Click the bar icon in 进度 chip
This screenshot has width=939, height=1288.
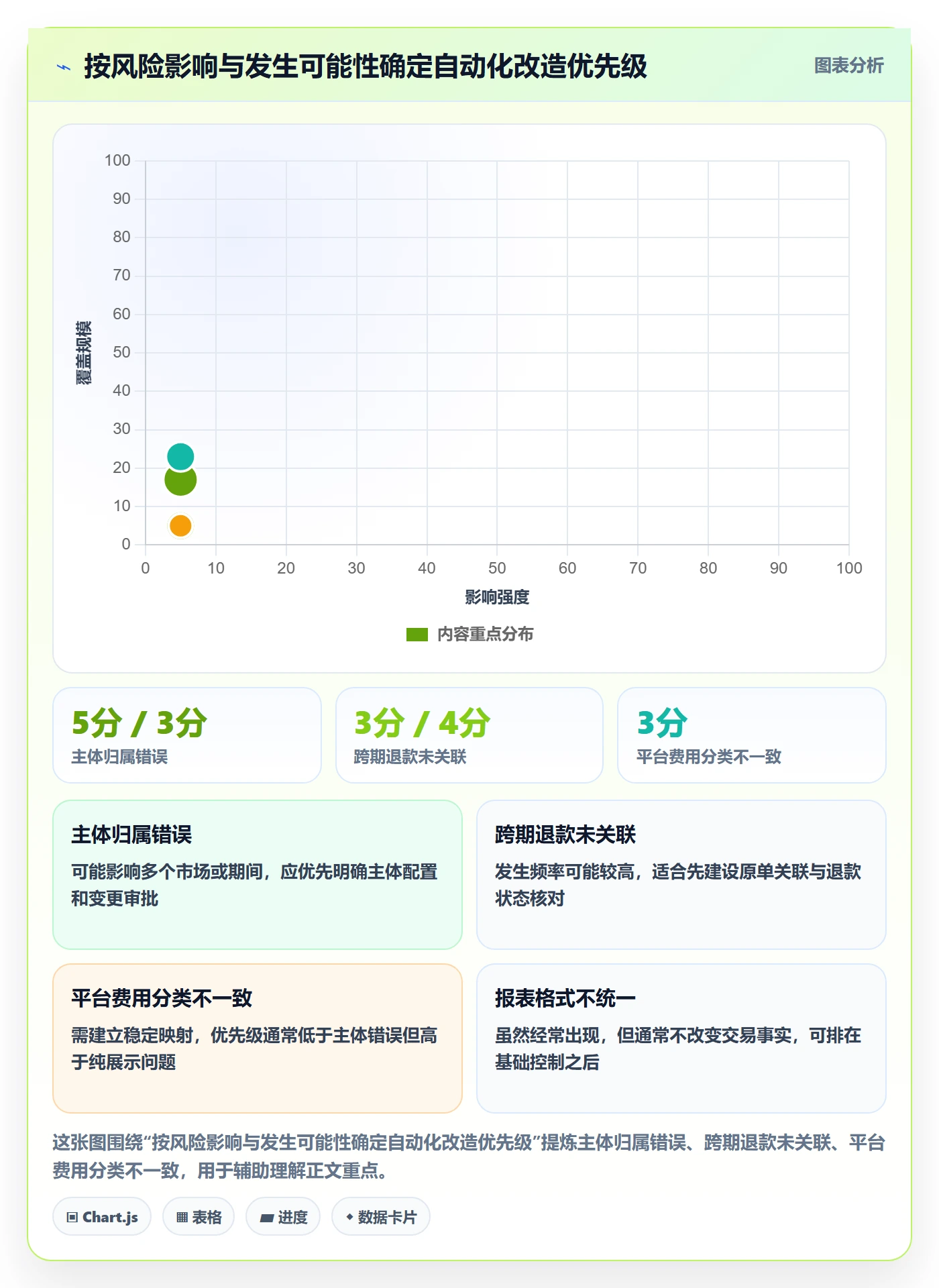point(266,1218)
